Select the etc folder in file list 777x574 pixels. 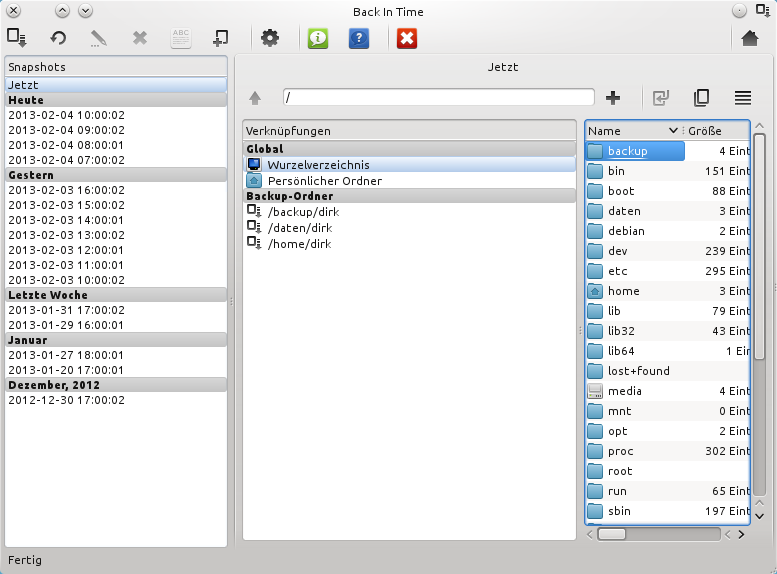click(618, 271)
